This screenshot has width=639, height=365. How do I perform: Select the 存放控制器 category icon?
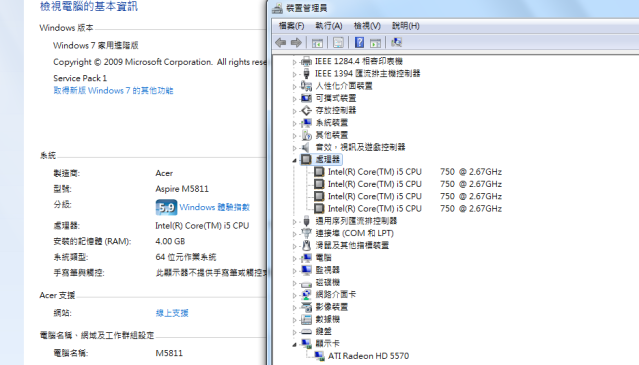point(306,110)
